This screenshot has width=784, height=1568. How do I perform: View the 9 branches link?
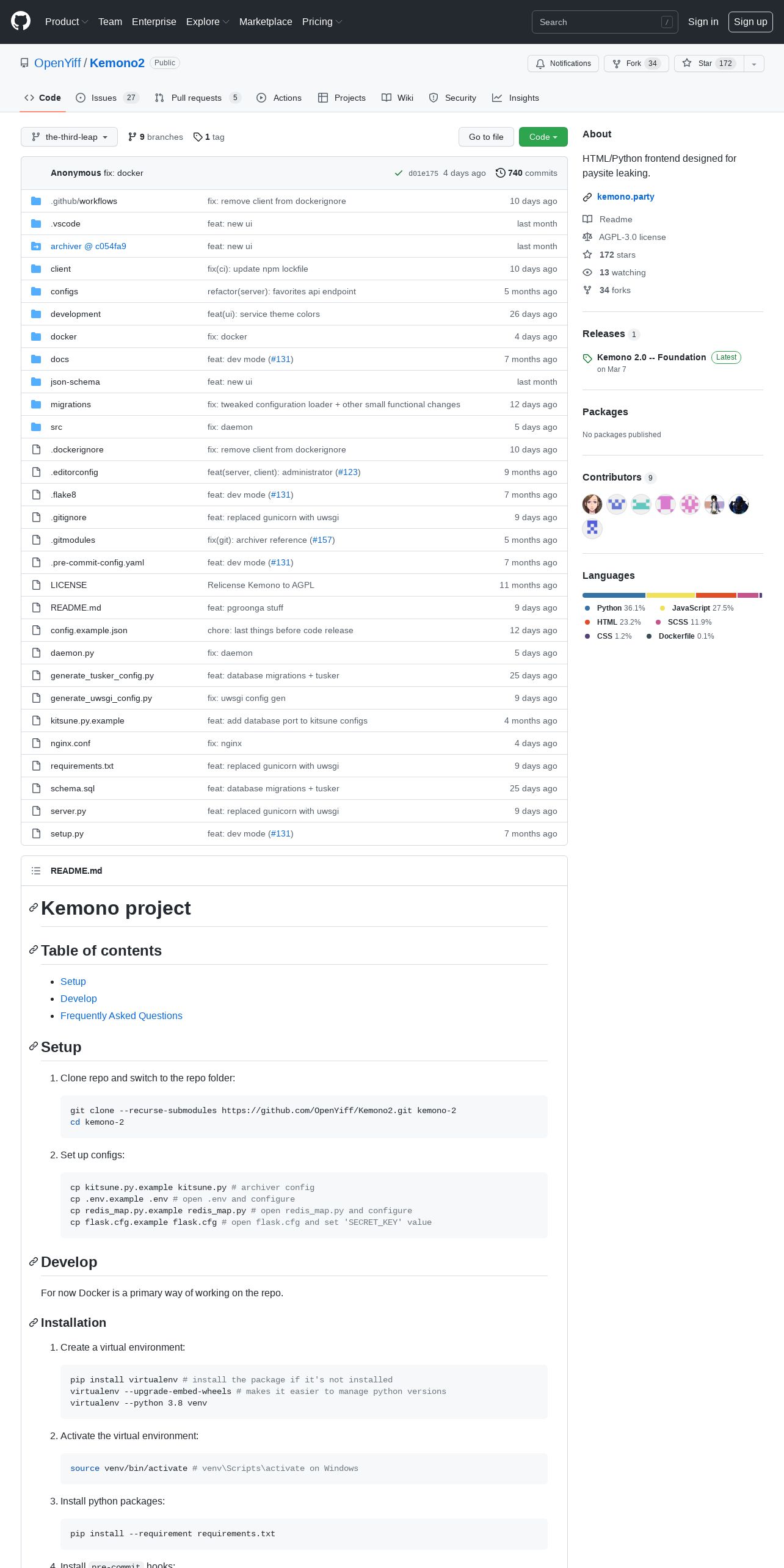point(156,137)
